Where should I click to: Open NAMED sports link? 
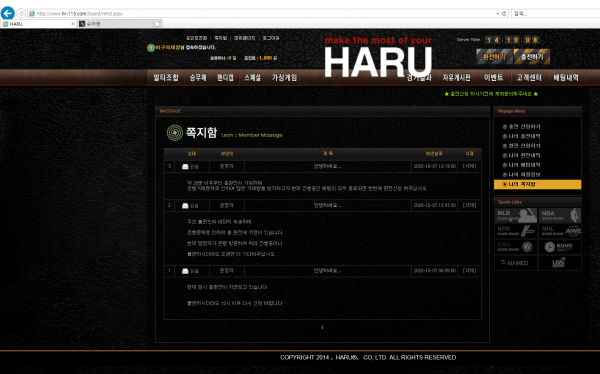(516, 263)
